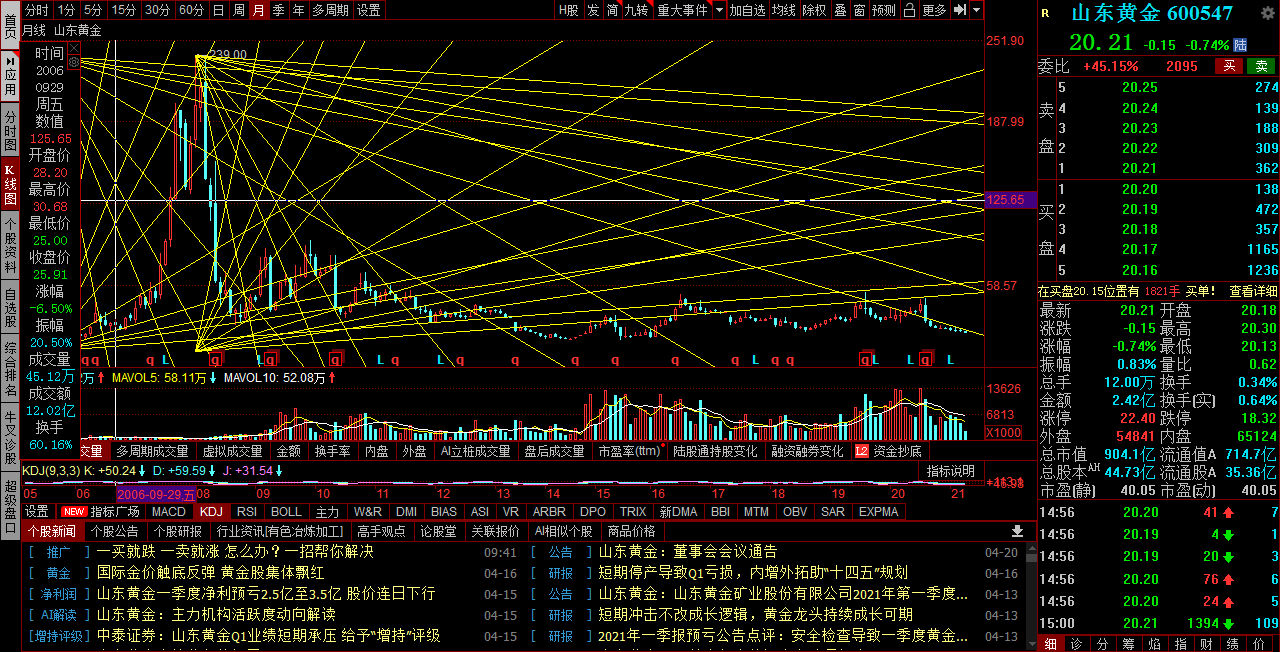The image size is (1280, 652).
Task: Toggle the H股 toolbar button
Action: pyautogui.click(x=568, y=10)
